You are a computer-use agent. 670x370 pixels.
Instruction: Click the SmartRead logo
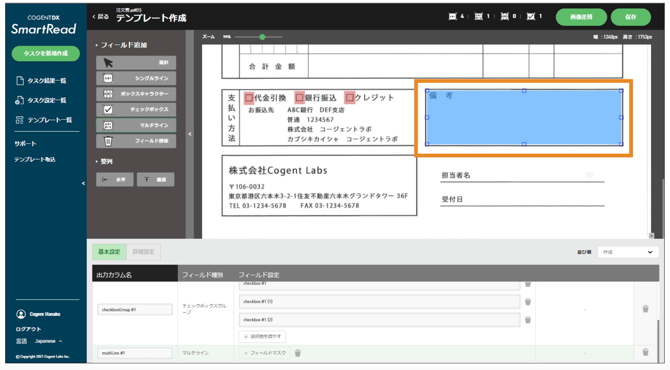[x=44, y=25]
